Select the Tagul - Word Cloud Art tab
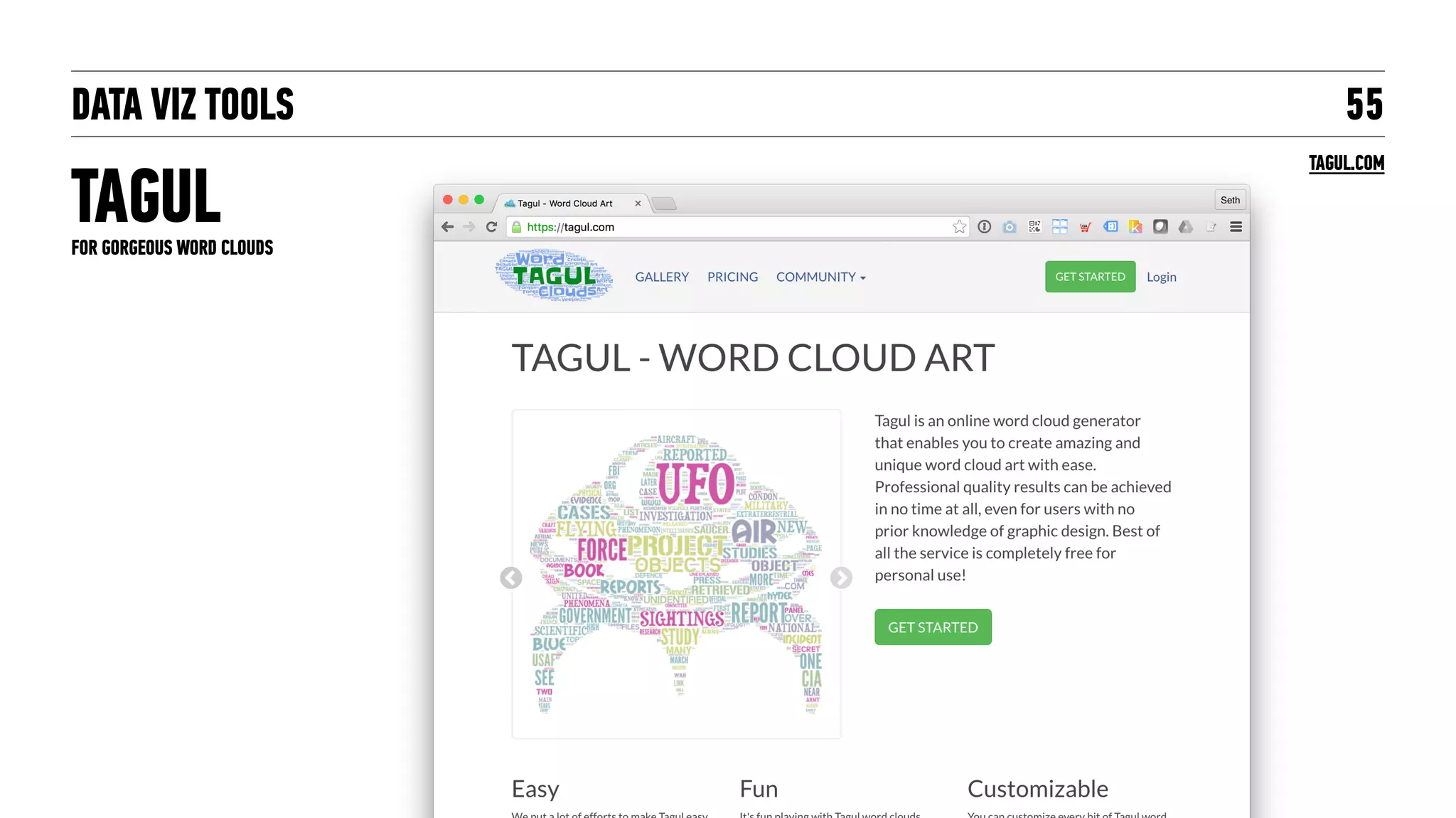This screenshot has width=1456, height=818. (x=565, y=203)
